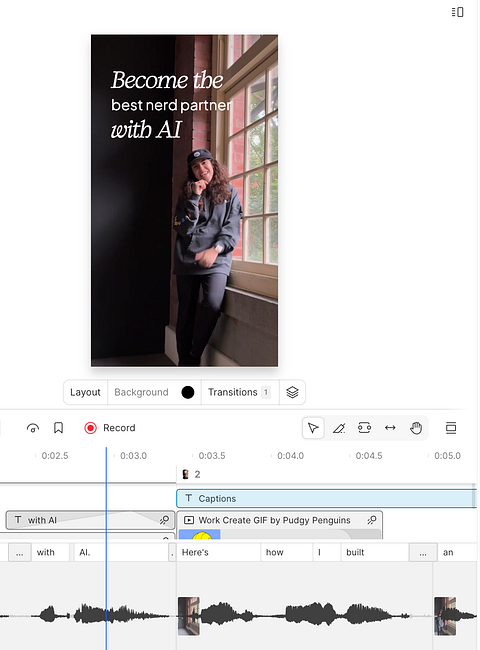Start recording with the Record button
The height and width of the screenshot is (650, 480).
pyautogui.click(x=110, y=428)
